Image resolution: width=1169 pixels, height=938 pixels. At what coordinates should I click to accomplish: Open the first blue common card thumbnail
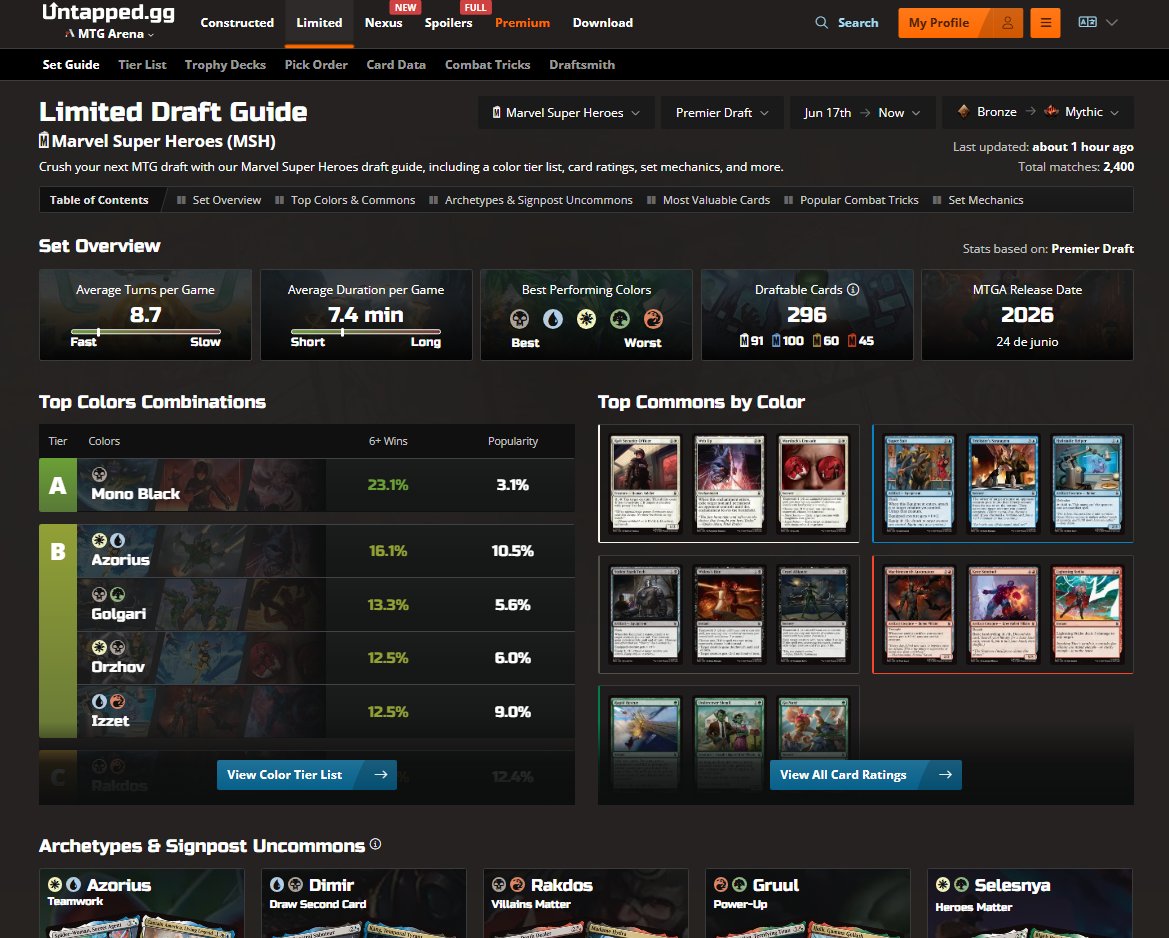[x=919, y=483]
